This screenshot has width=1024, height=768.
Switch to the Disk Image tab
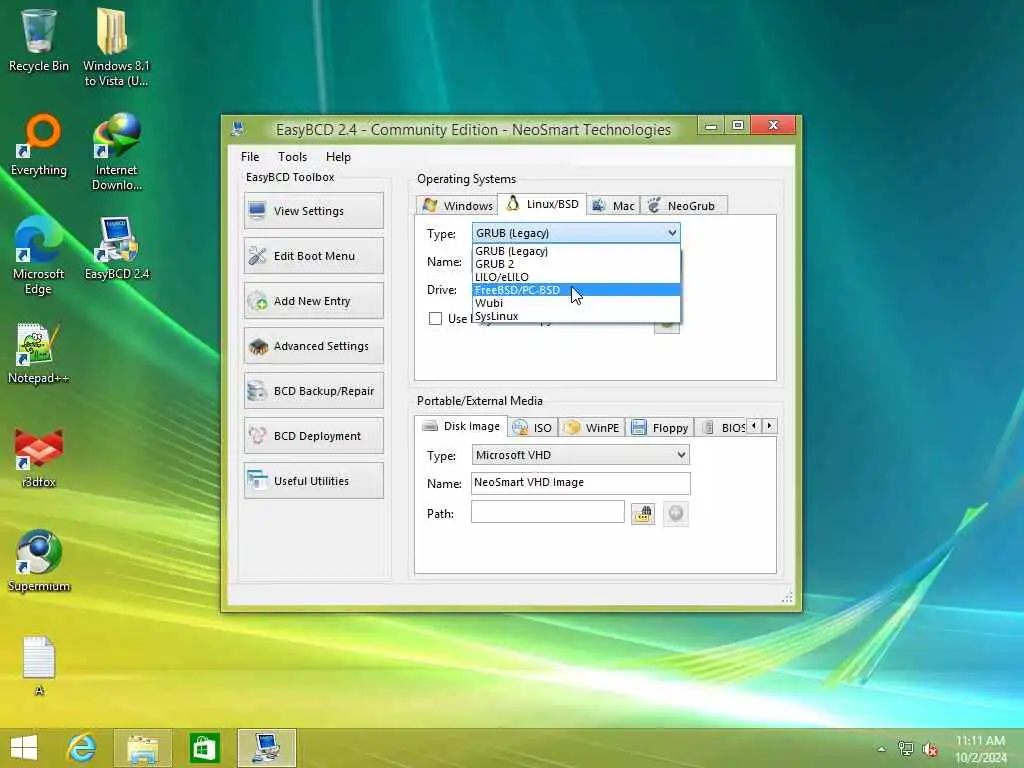[x=461, y=426]
